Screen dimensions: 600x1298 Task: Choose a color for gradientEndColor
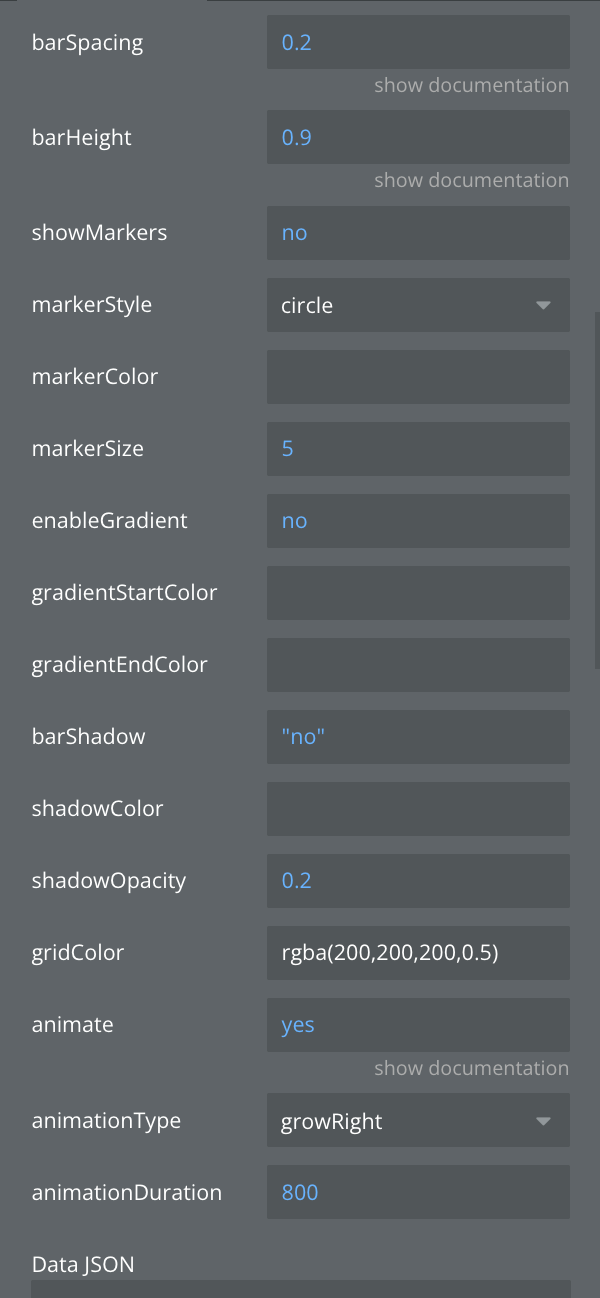[x=418, y=665]
